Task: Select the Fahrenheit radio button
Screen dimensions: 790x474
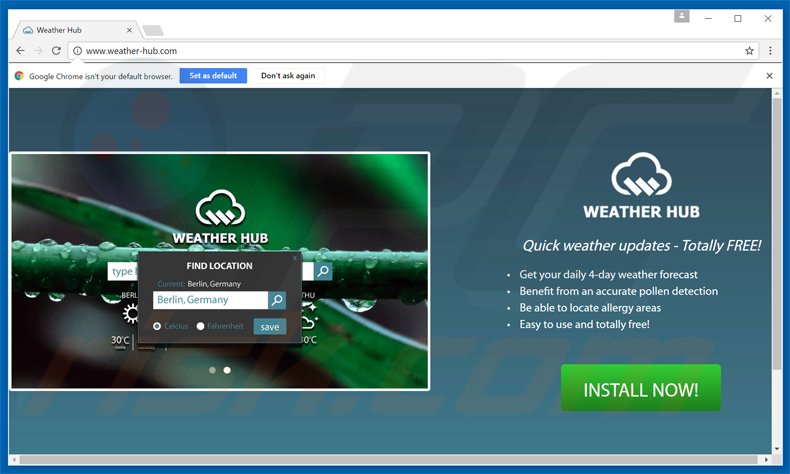Action: pyautogui.click(x=200, y=326)
